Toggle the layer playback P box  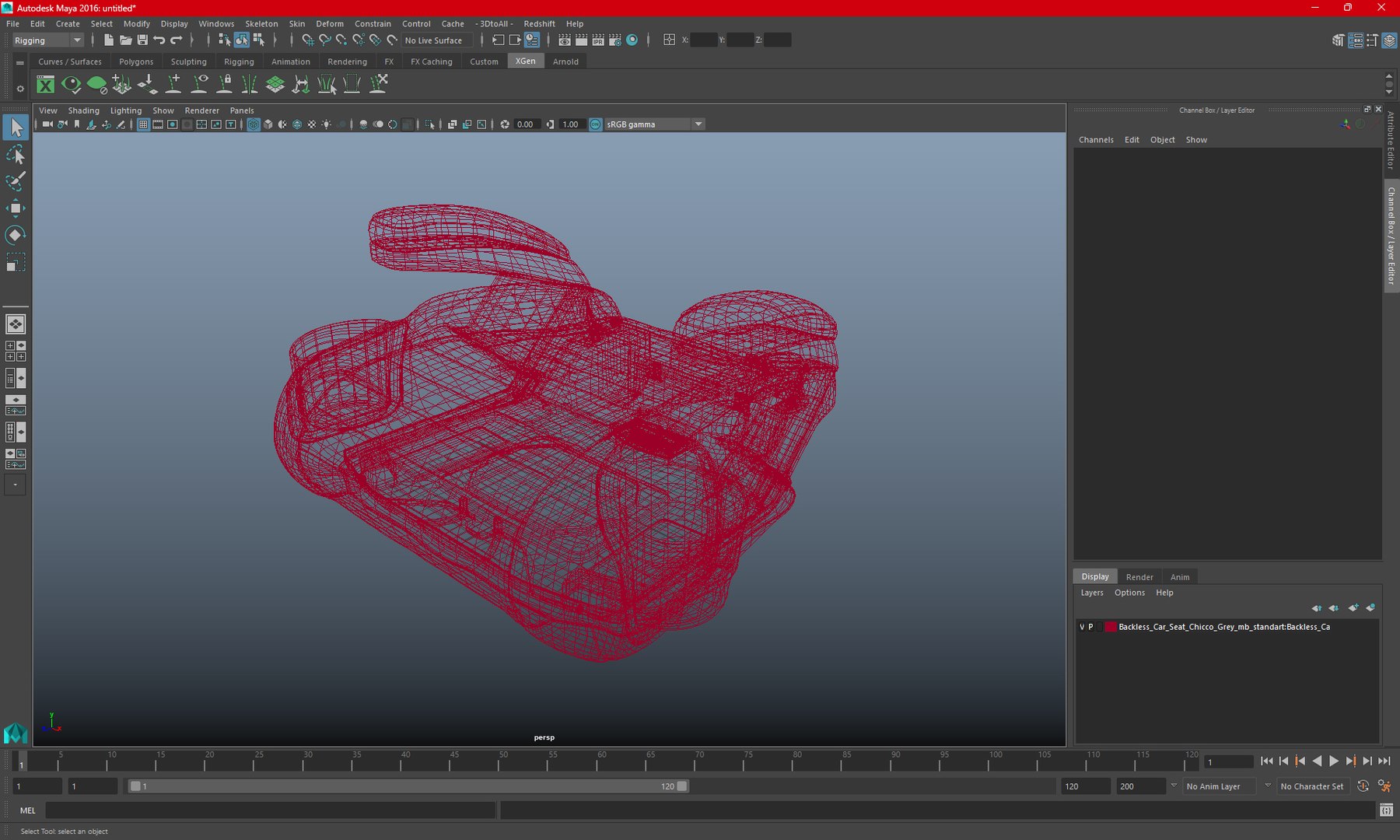click(x=1090, y=627)
